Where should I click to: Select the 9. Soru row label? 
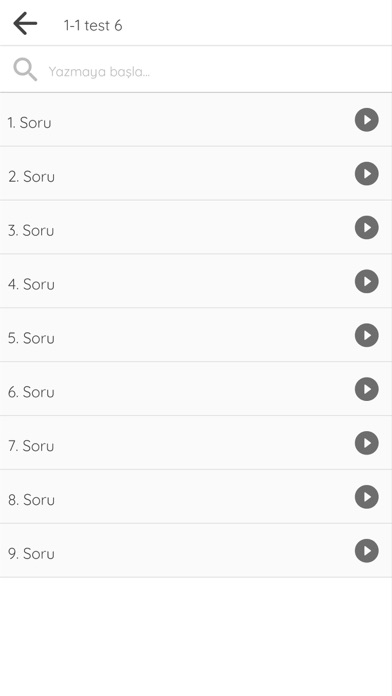coord(31,554)
